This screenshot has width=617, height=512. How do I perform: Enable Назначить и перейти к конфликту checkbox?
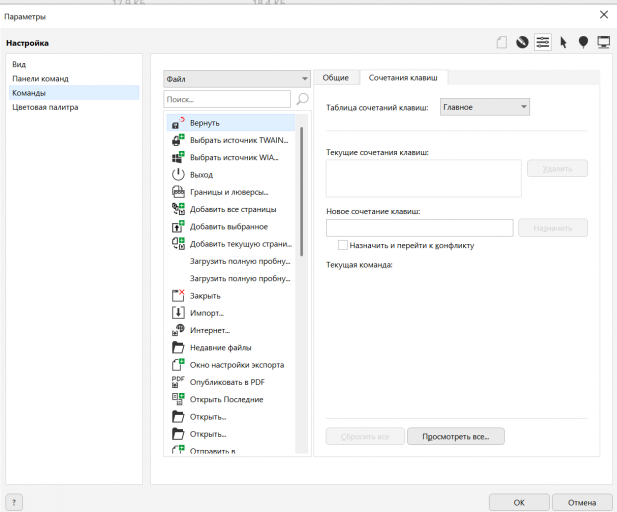click(343, 245)
